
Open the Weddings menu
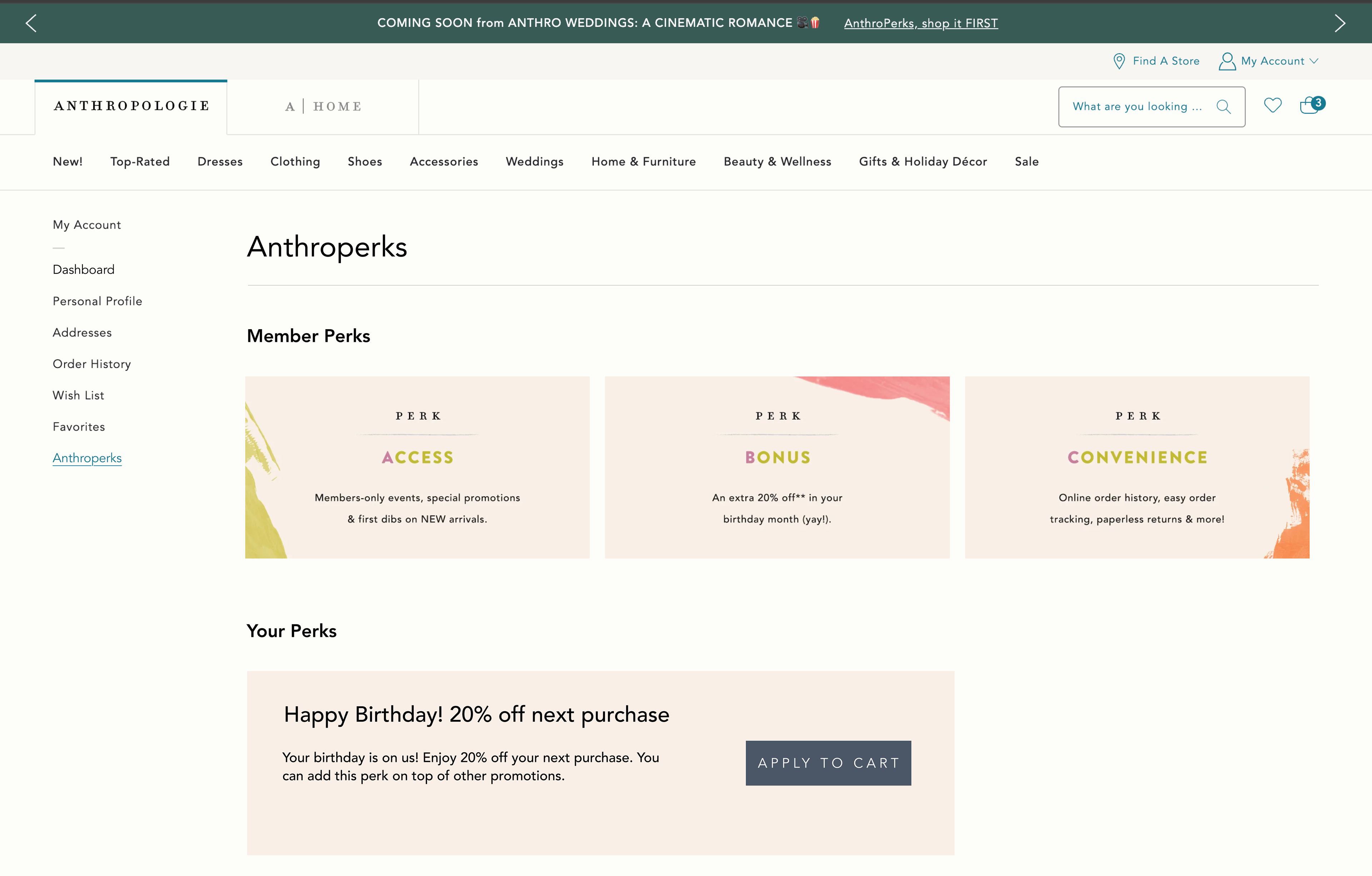(x=535, y=162)
